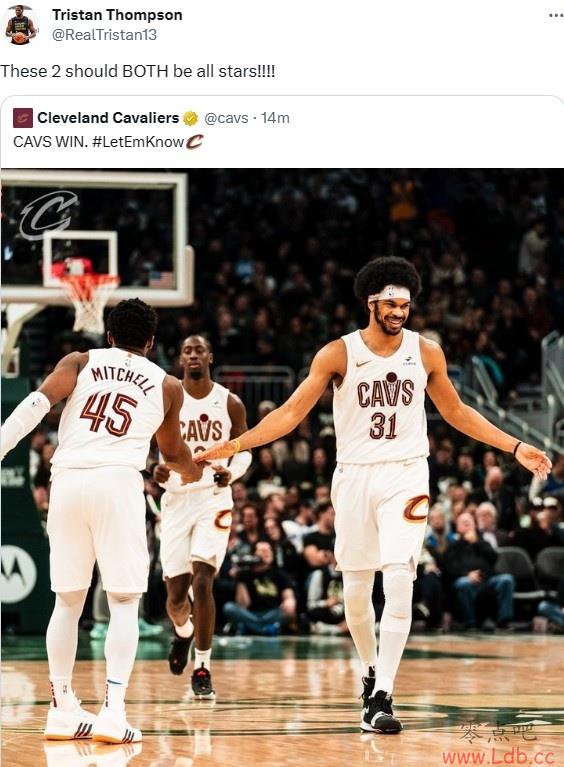Click the translucent Cavs C watermark logo
This screenshot has height=767, width=564.
click(48, 215)
